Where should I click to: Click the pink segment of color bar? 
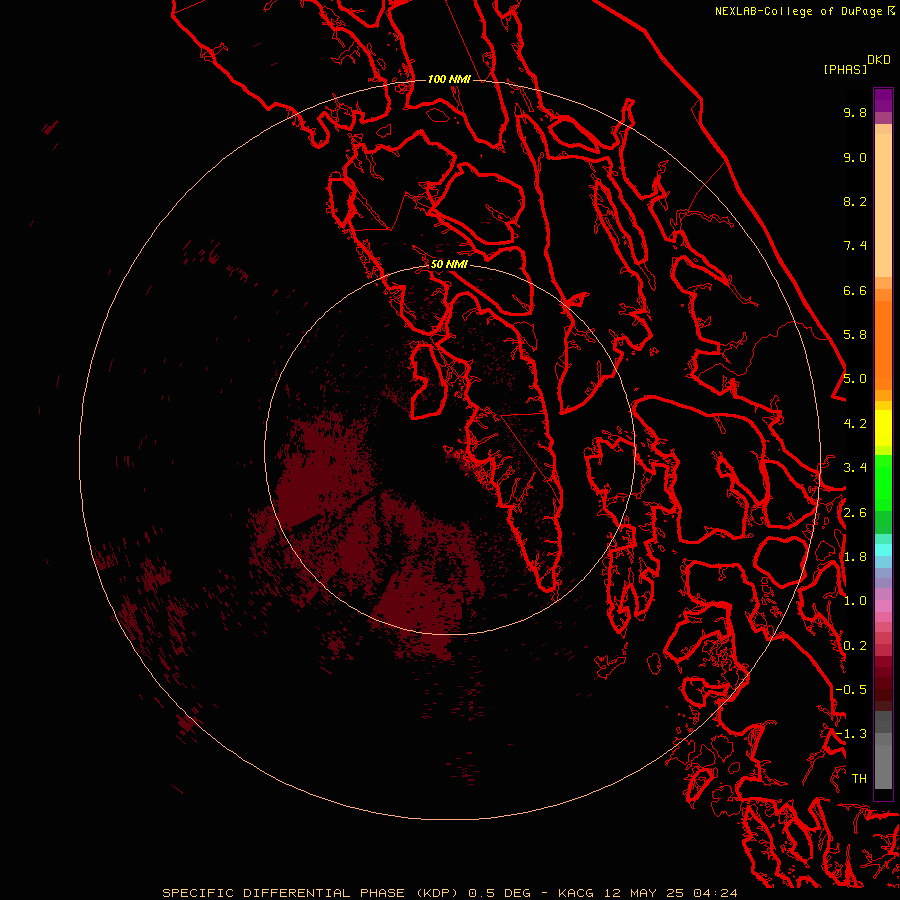883,606
